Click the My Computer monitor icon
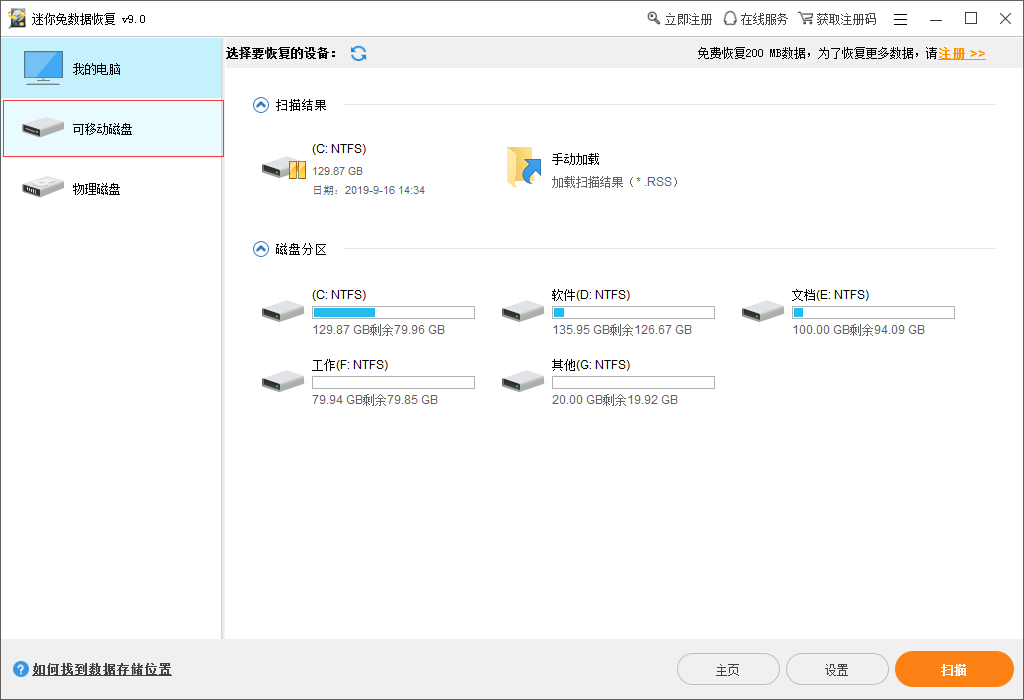This screenshot has height=700, width=1024. (43, 68)
